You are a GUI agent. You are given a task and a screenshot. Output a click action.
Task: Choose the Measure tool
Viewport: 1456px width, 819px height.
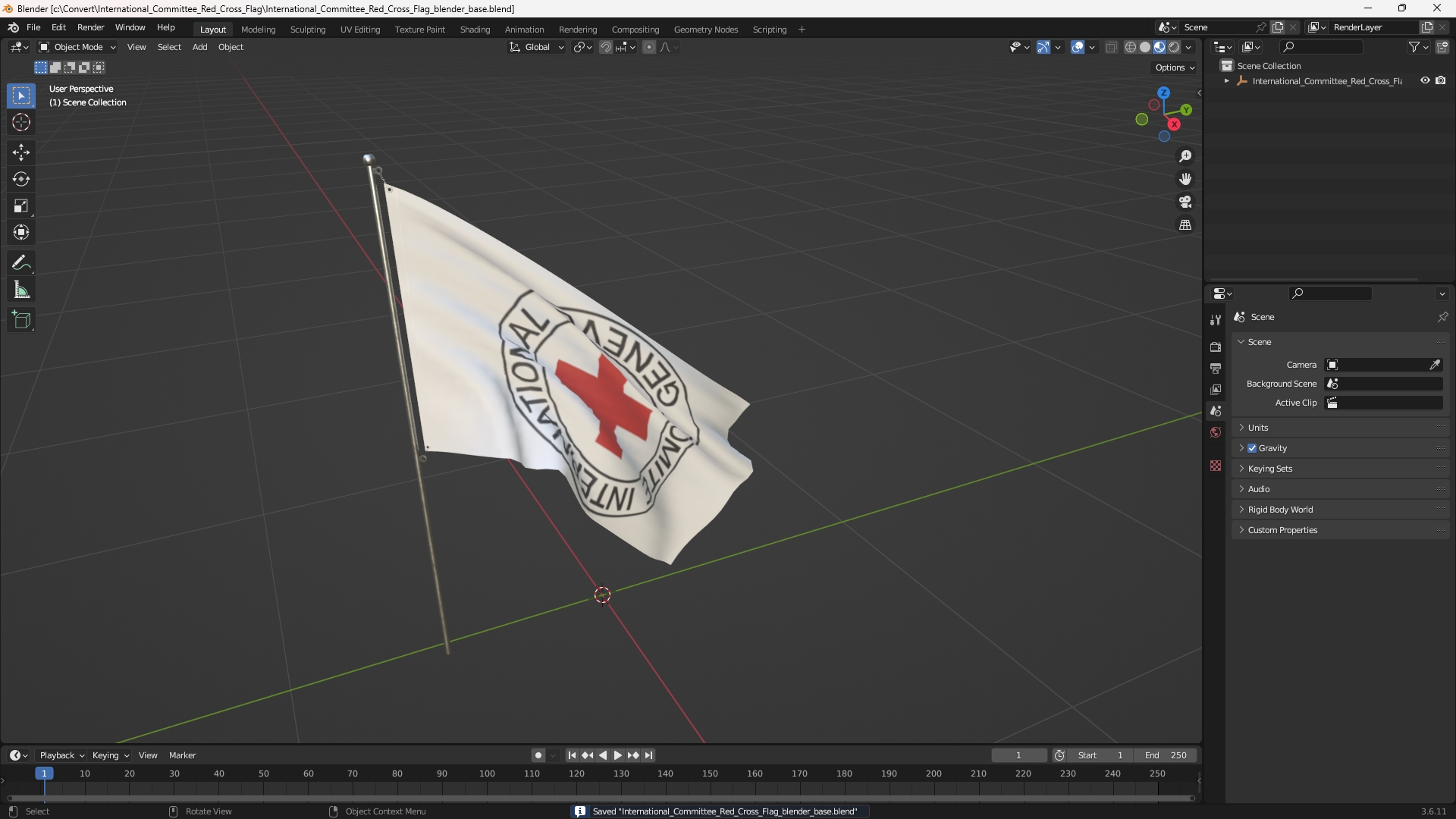click(x=21, y=290)
